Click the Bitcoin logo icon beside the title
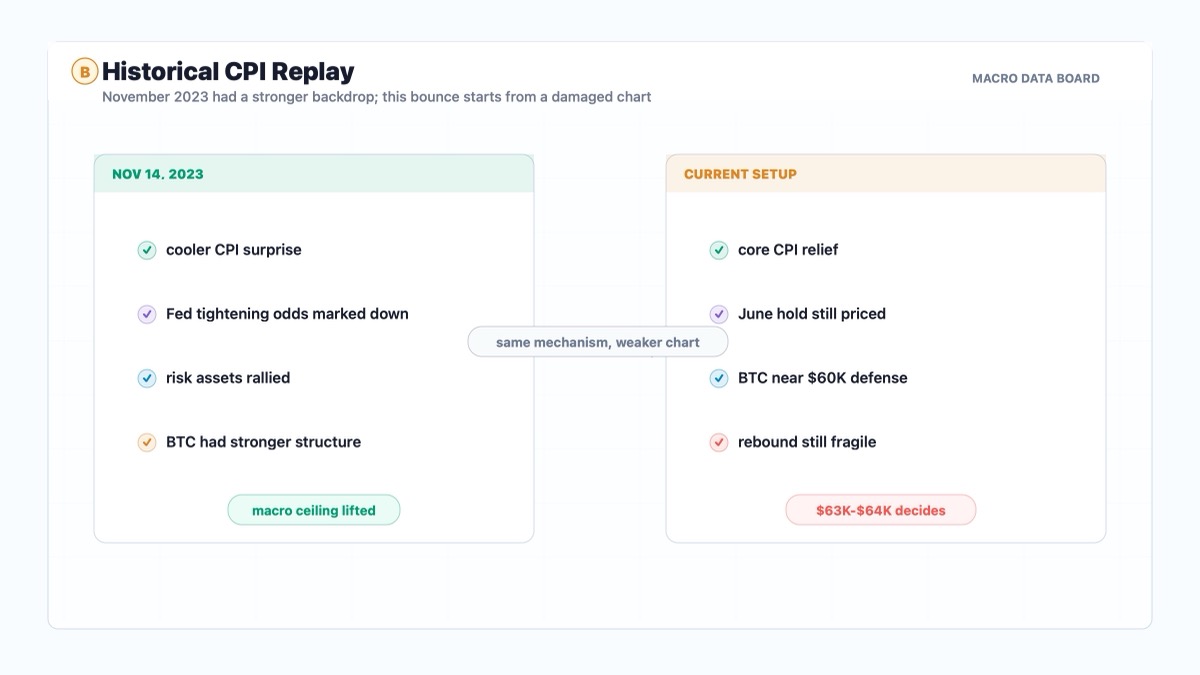 click(85, 71)
